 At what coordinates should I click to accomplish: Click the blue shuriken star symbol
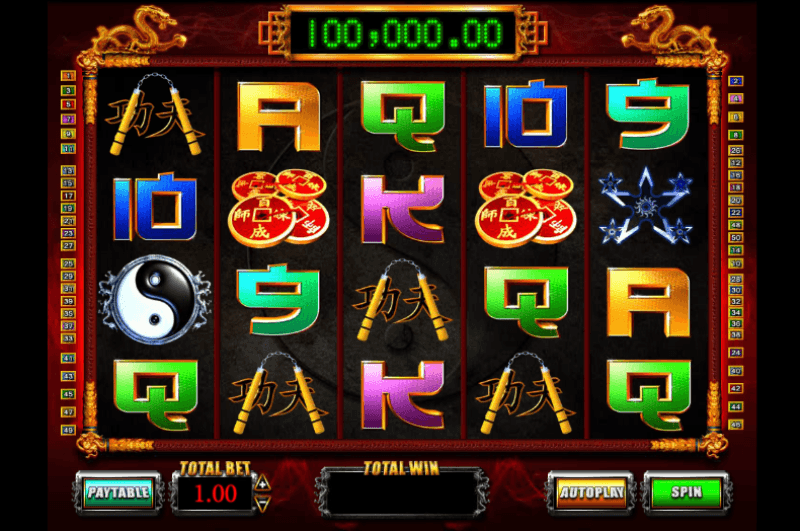pos(647,207)
